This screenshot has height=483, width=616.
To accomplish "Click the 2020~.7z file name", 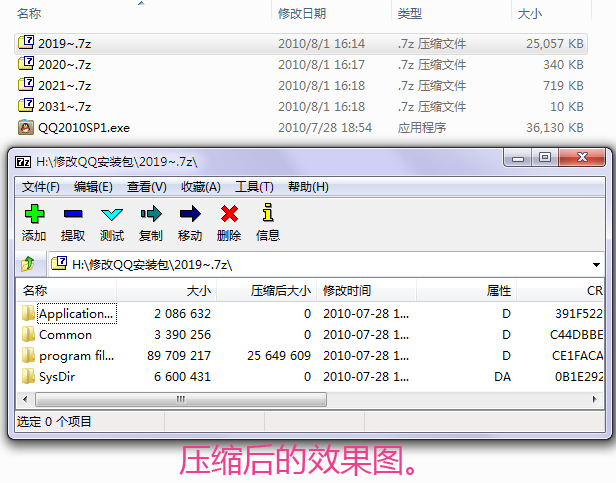I will 64,64.
